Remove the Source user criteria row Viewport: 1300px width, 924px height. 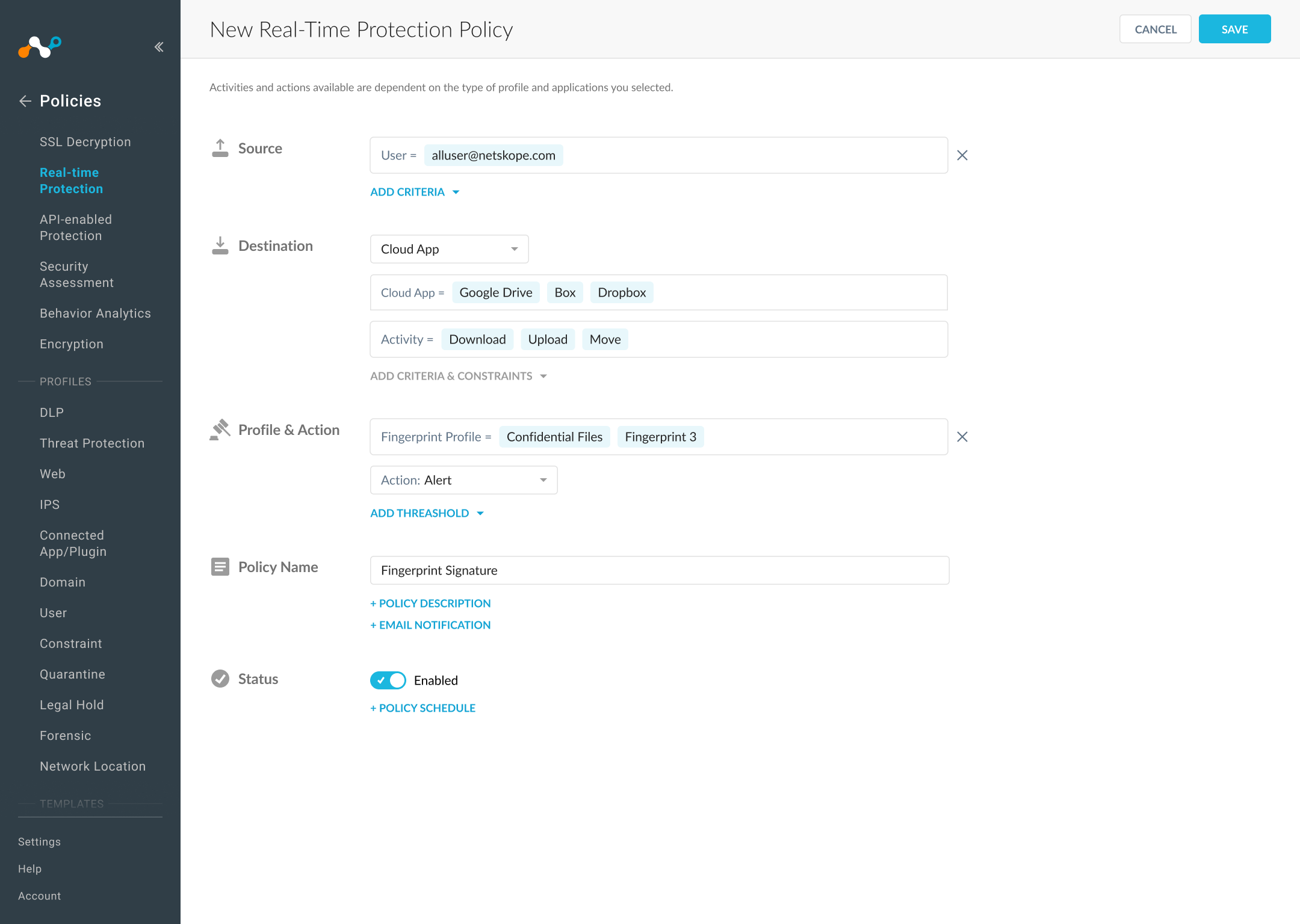click(x=962, y=155)
